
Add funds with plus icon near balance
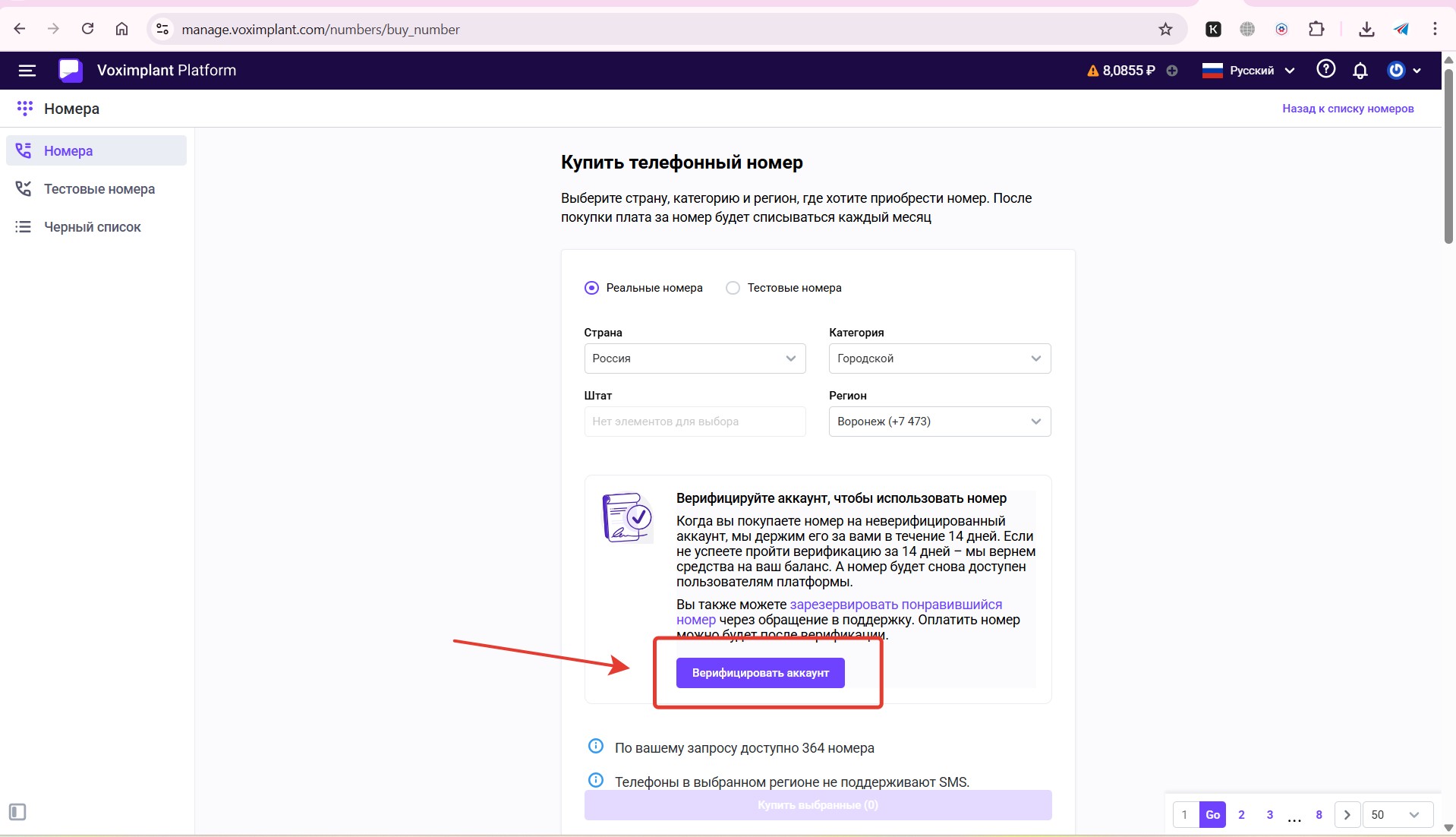[x=1172, y=71]
